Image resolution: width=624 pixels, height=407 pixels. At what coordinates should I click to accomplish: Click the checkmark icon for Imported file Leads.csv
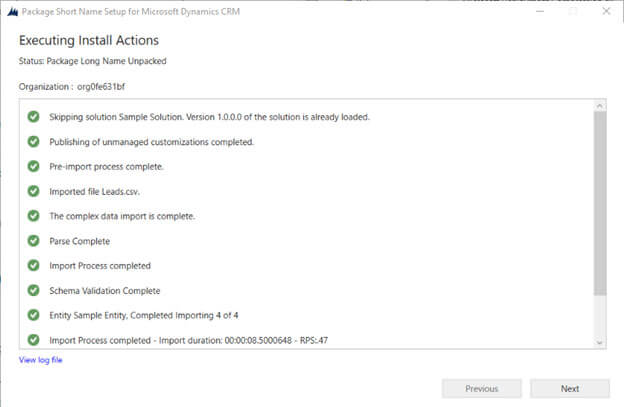(33, 191)
